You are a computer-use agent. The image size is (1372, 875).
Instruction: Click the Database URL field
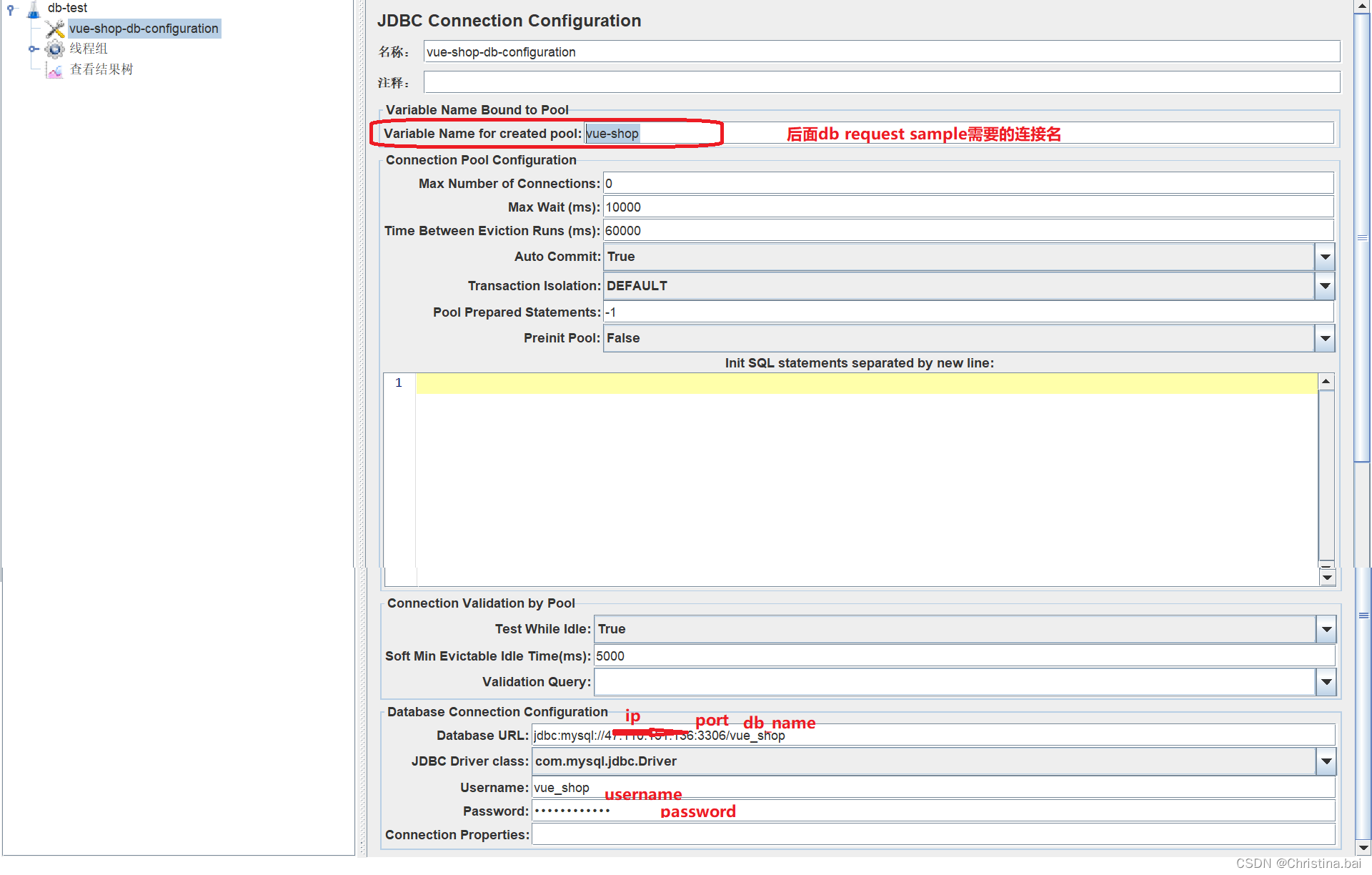pos(1000,736)
